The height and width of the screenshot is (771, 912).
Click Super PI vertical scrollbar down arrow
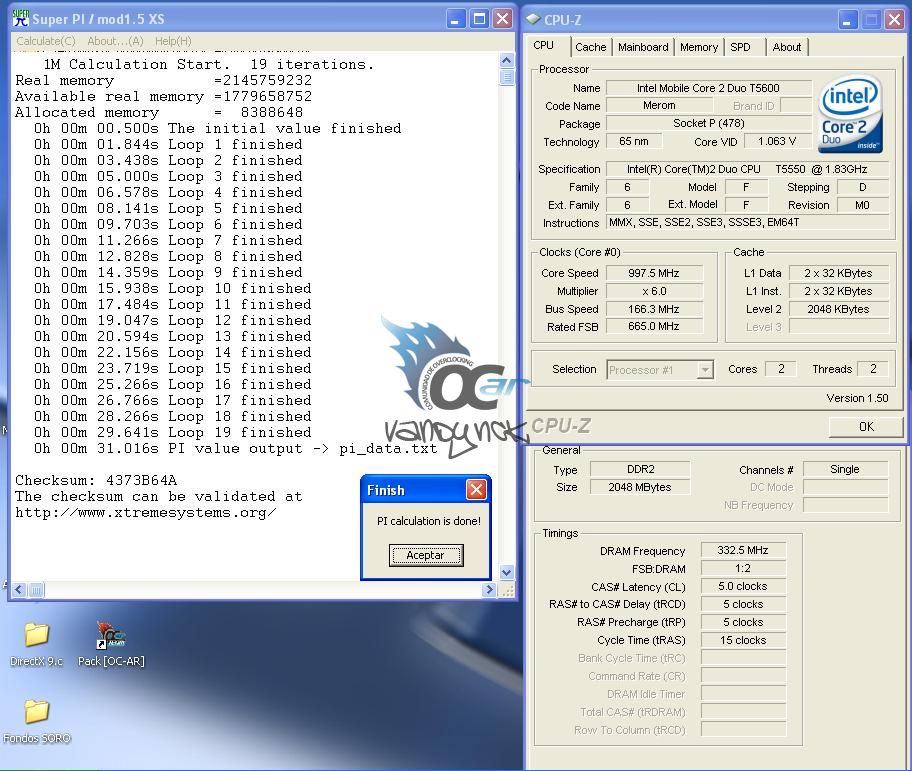pos(507,572)
